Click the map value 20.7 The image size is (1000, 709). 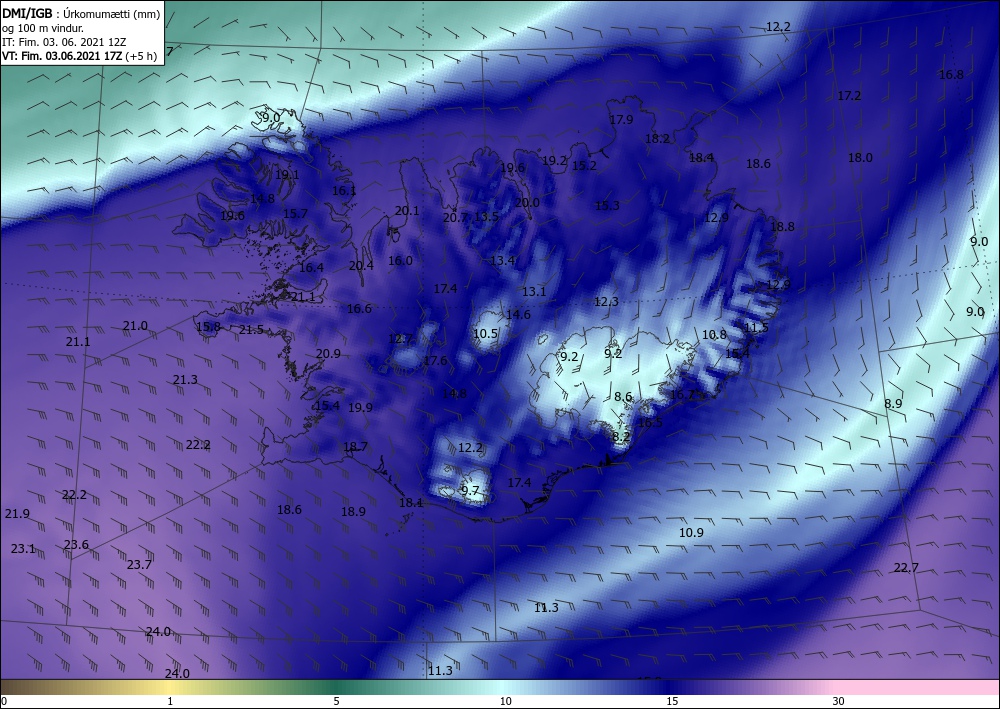click(455, 217)
